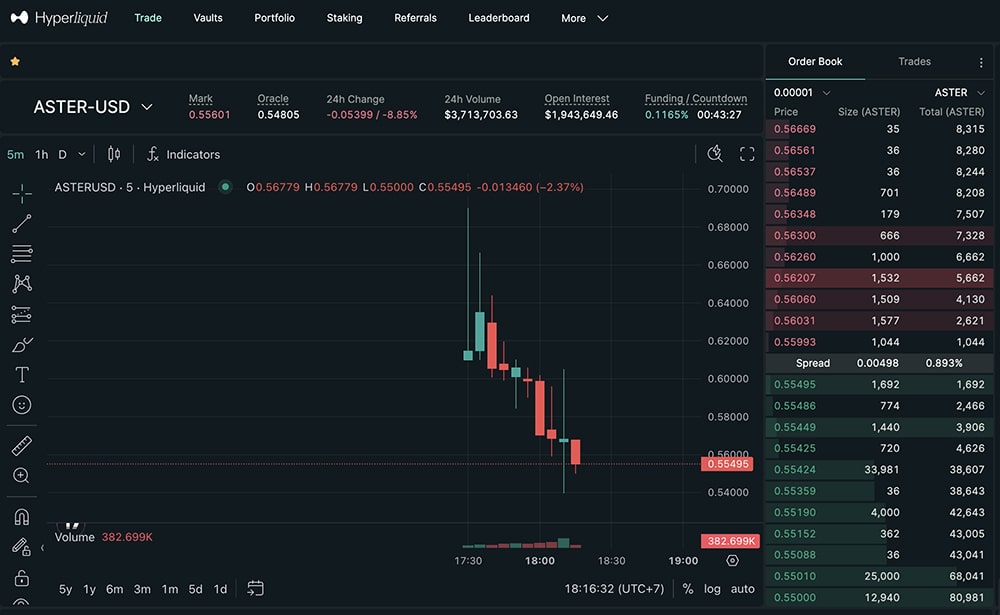The image size is (1000, 615).
Task: Collapse the drawing toolbar arrow
Action: pyautogui.click(x=42, y=547)
